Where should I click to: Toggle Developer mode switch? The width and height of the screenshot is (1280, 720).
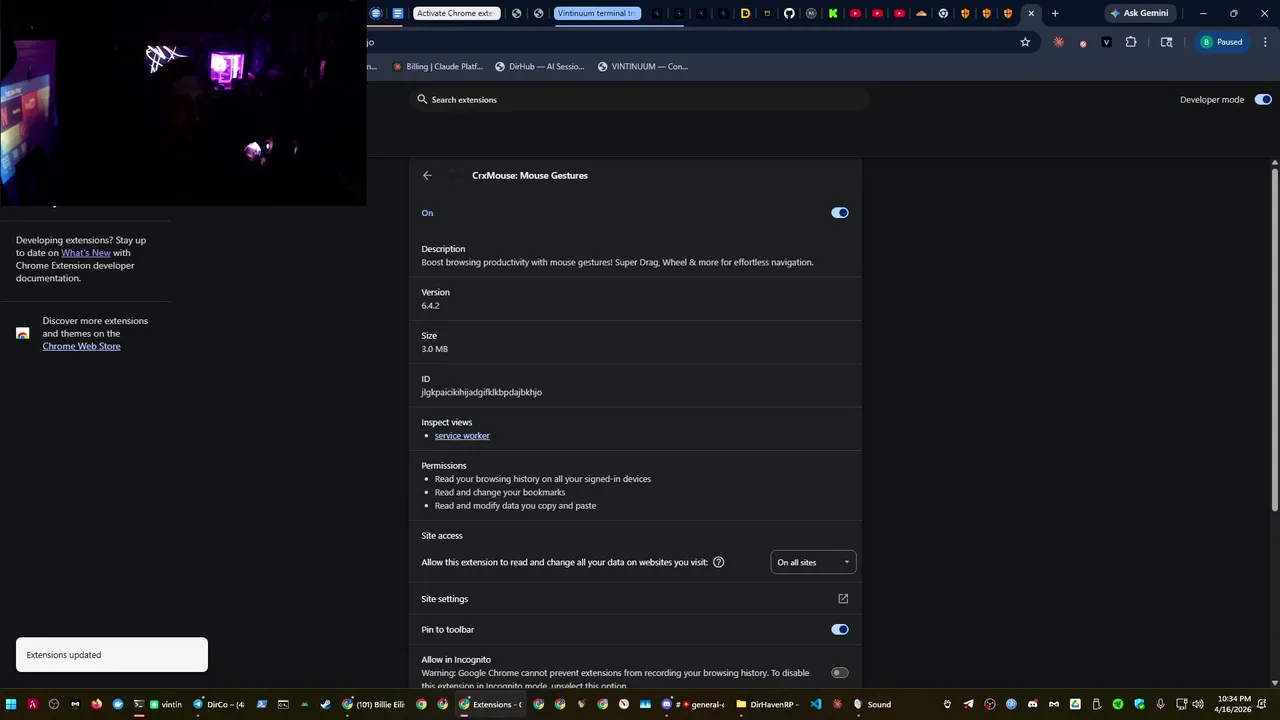tap(1263, 99)
